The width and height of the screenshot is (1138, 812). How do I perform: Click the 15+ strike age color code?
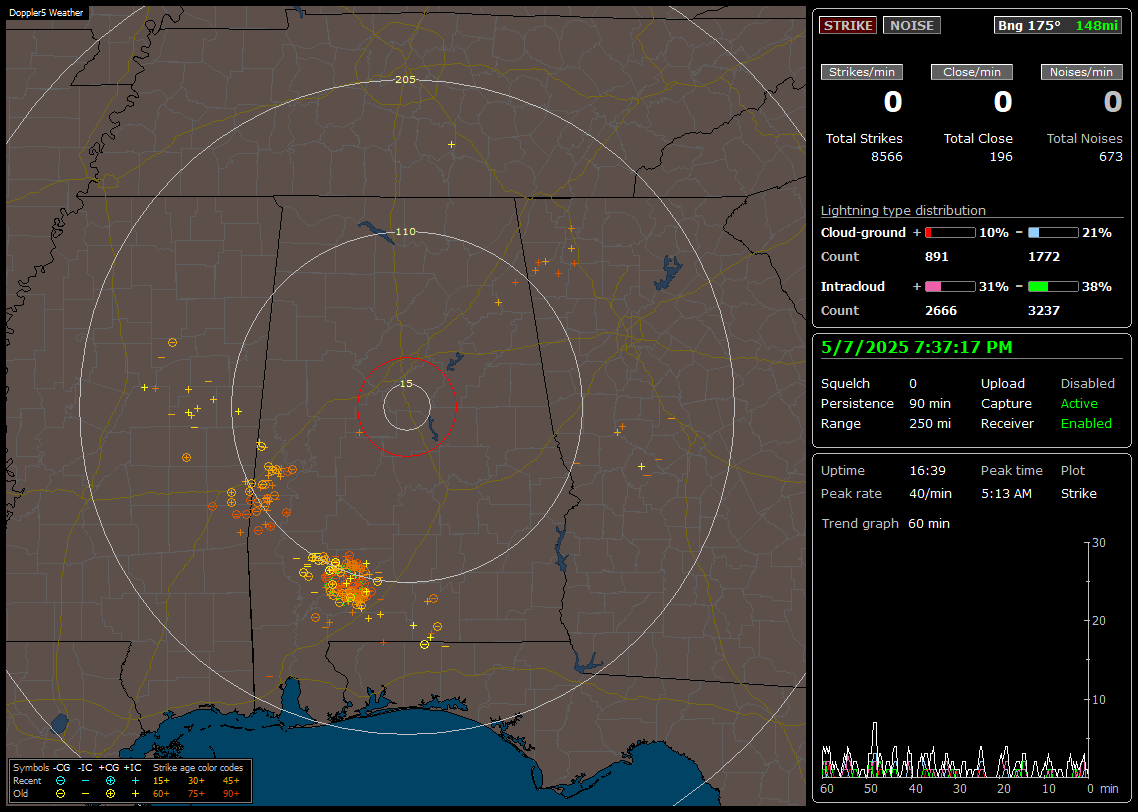click(x=161, y=781)
